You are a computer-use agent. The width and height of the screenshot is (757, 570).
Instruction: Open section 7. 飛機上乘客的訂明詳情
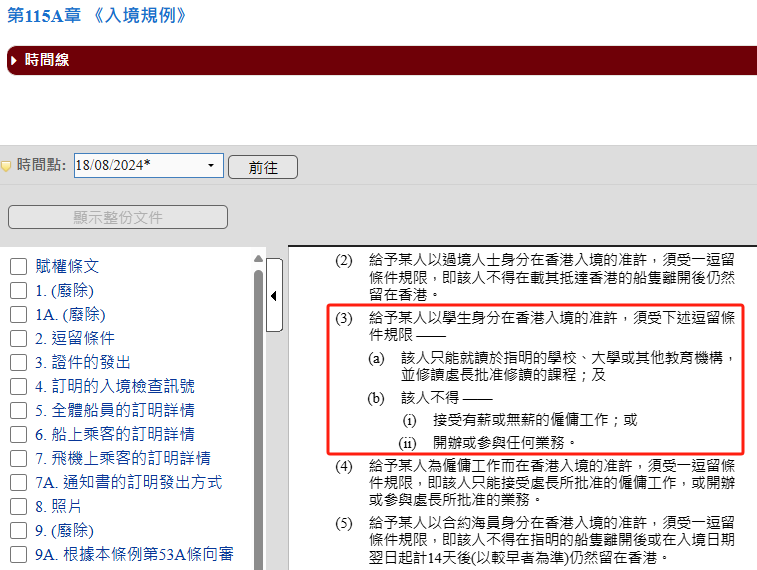[x=123, y=458]
